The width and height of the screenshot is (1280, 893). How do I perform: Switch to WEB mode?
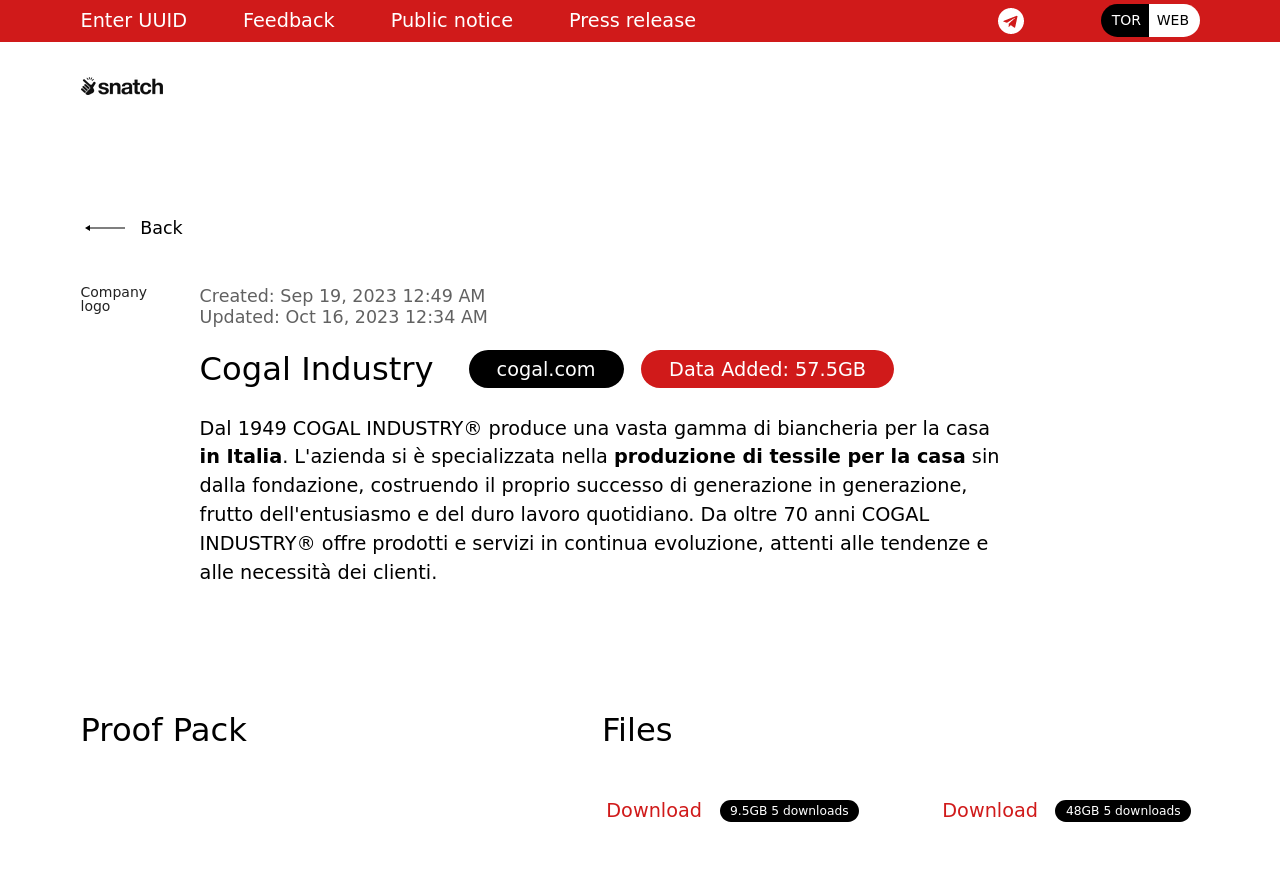1172,20
